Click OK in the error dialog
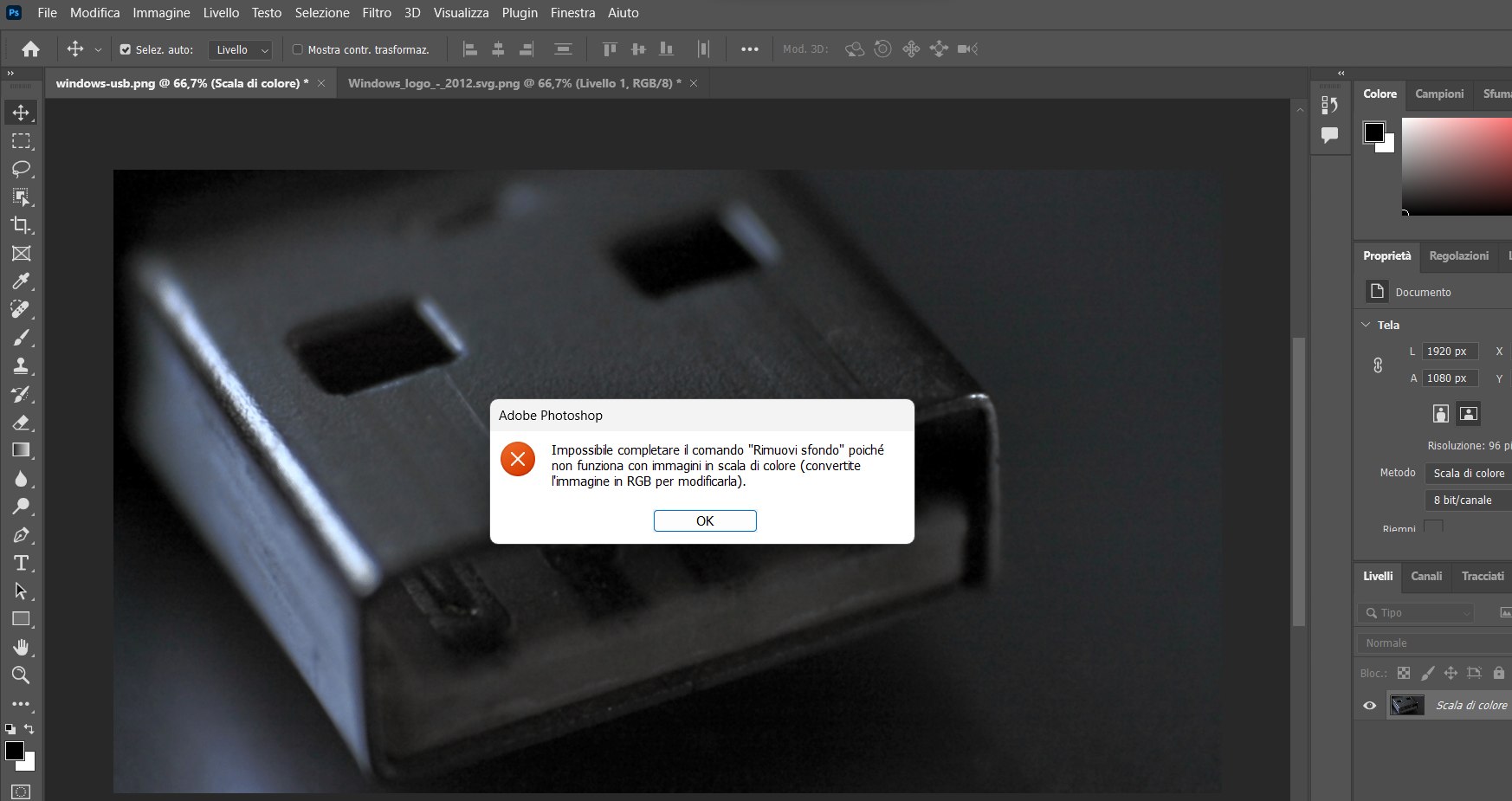1512x801 pixels. point(705,520)
